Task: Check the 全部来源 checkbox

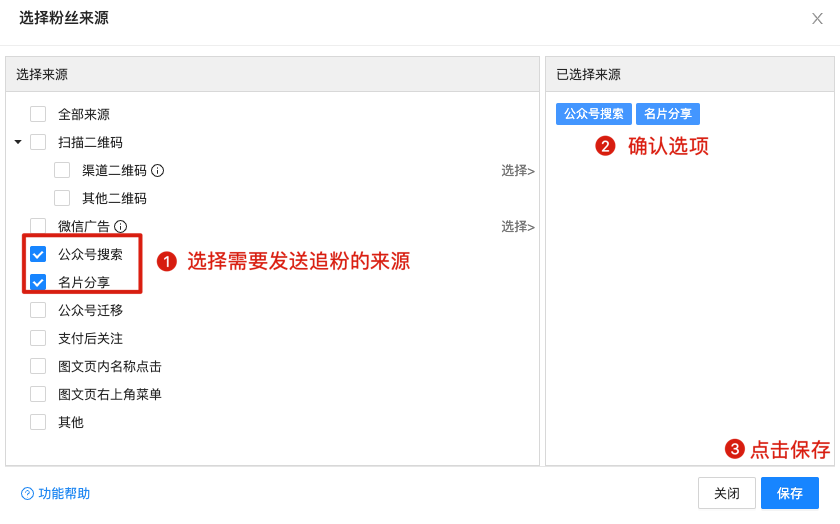Action: click(38, 114)
